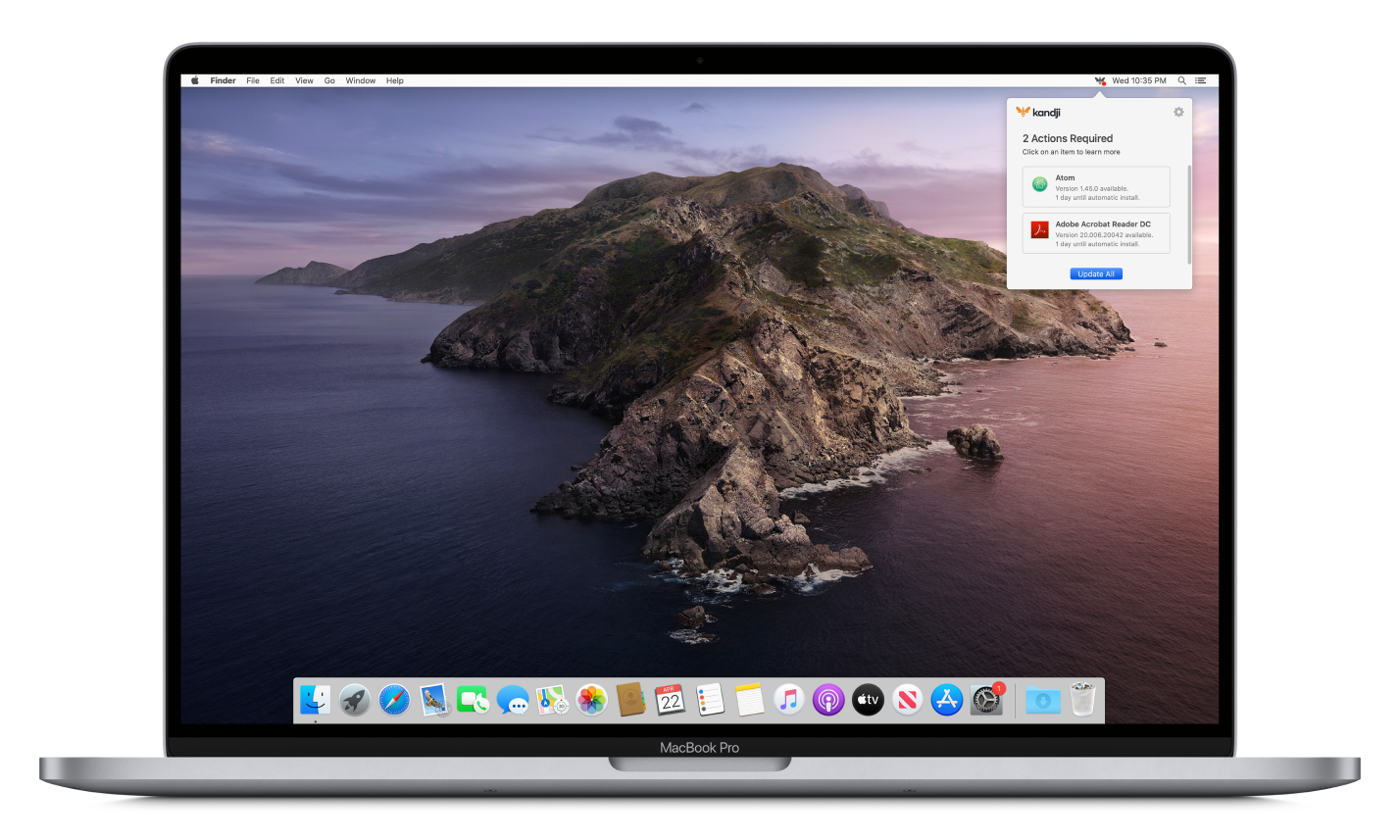Open the Go menu in Finder
The width and height of the screenshot is (1400, 840).
coord(329,80)
